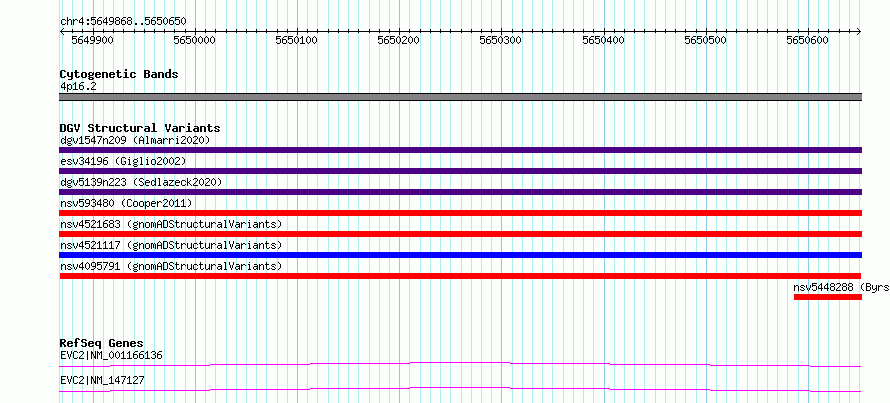
Task: Open the EVC2|NM_001166136 gene label
Action: point(111,356)
